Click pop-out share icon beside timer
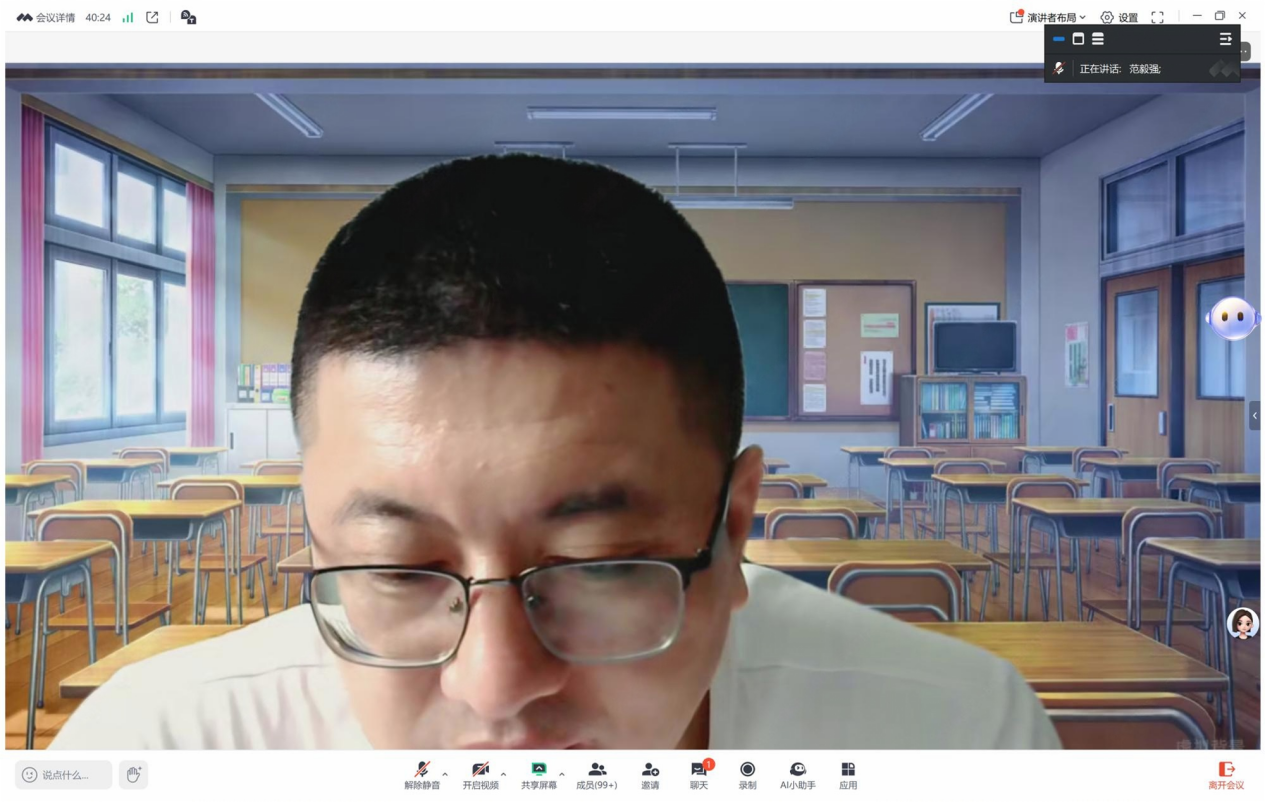This screenshot has width=1265, height=802. click(152, 17)
